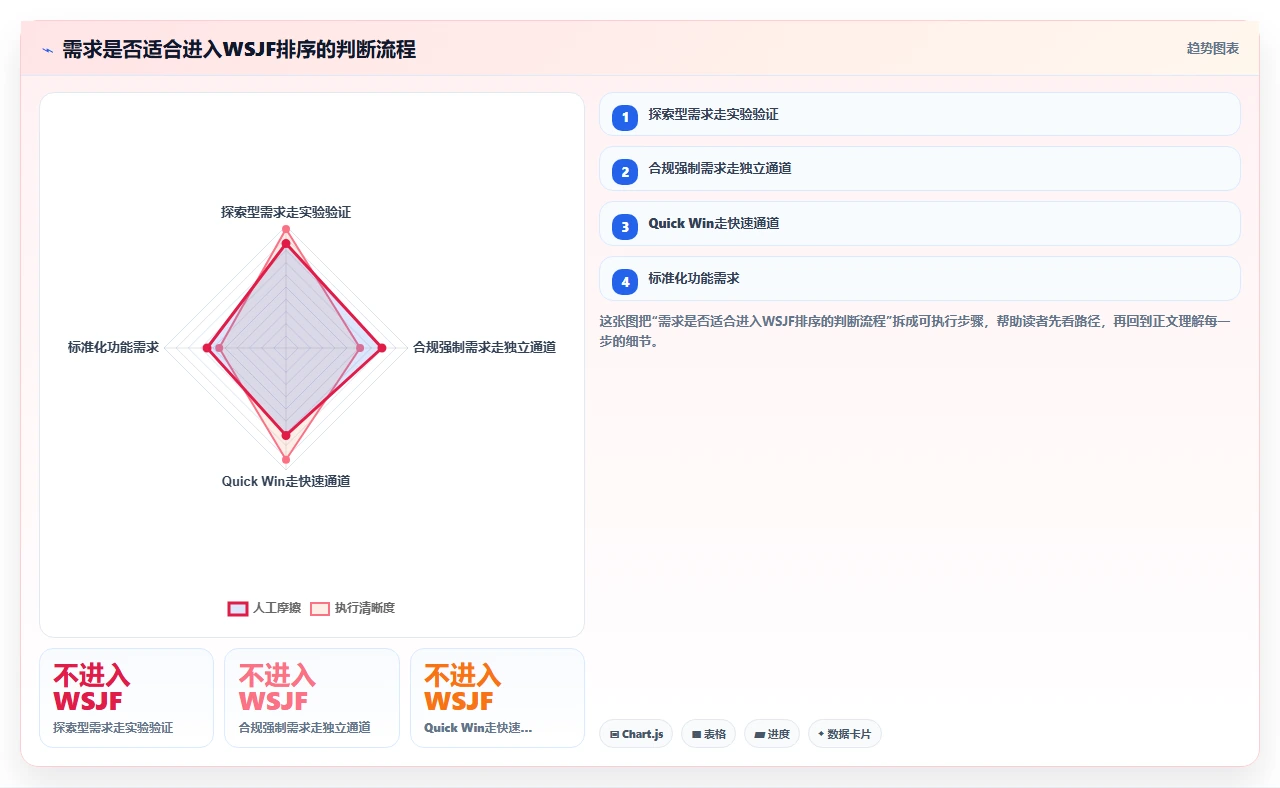Click the number 1 step badge

625,116
